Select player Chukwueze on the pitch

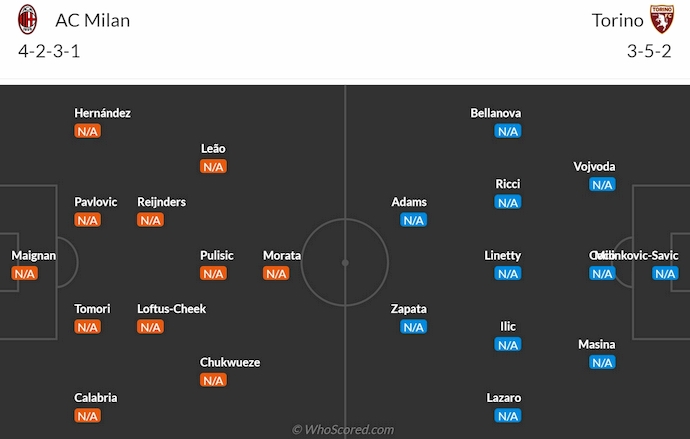click(x=231, y=362)
